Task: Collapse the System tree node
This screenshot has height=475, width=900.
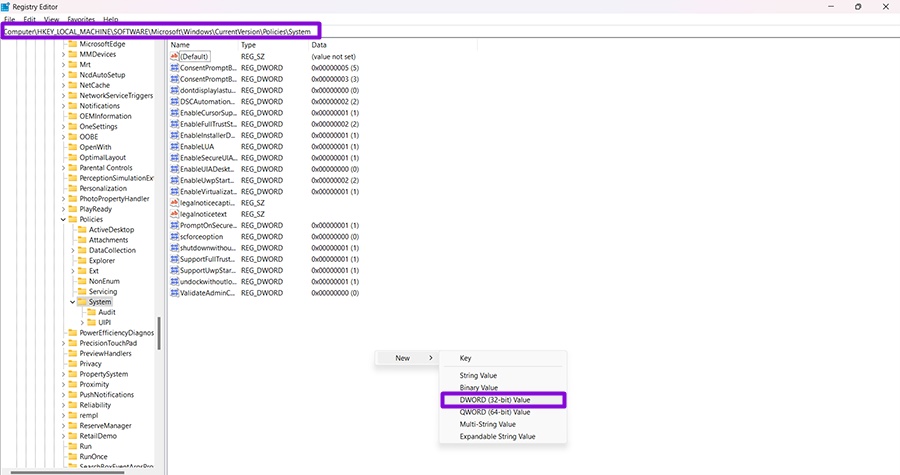Action: pyautogui.click(x=72, y=302)
